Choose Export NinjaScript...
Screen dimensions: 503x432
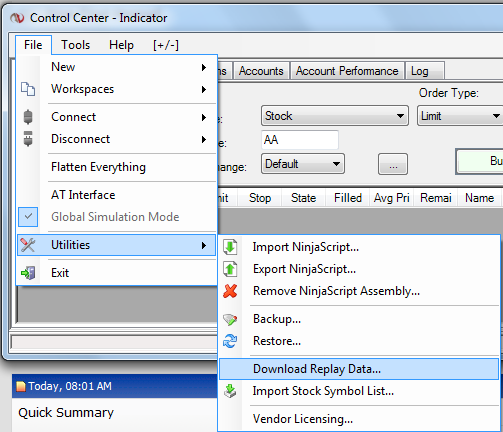[359, 269]
